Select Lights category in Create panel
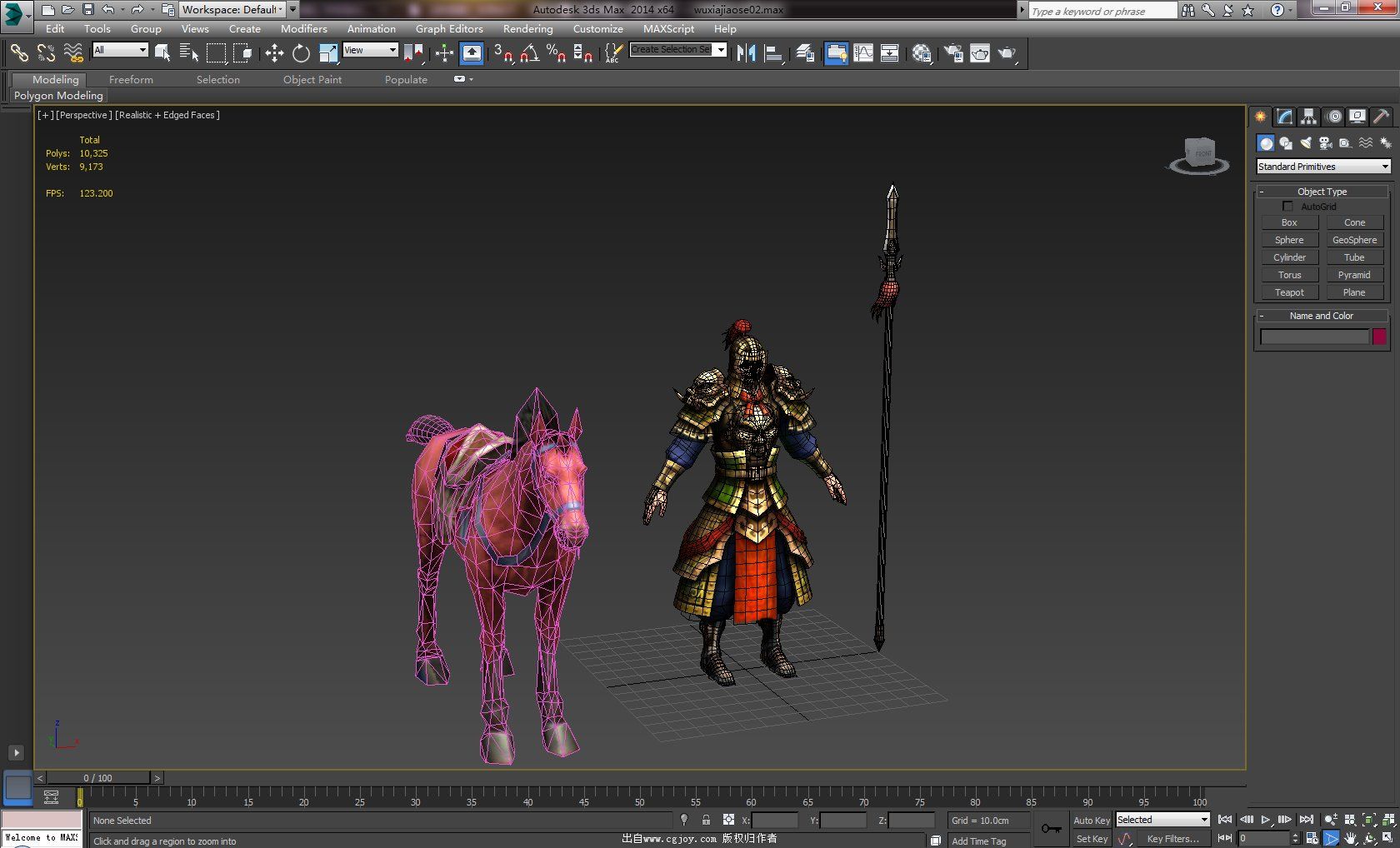The image size is (1400, 848). click(1306, 143)
